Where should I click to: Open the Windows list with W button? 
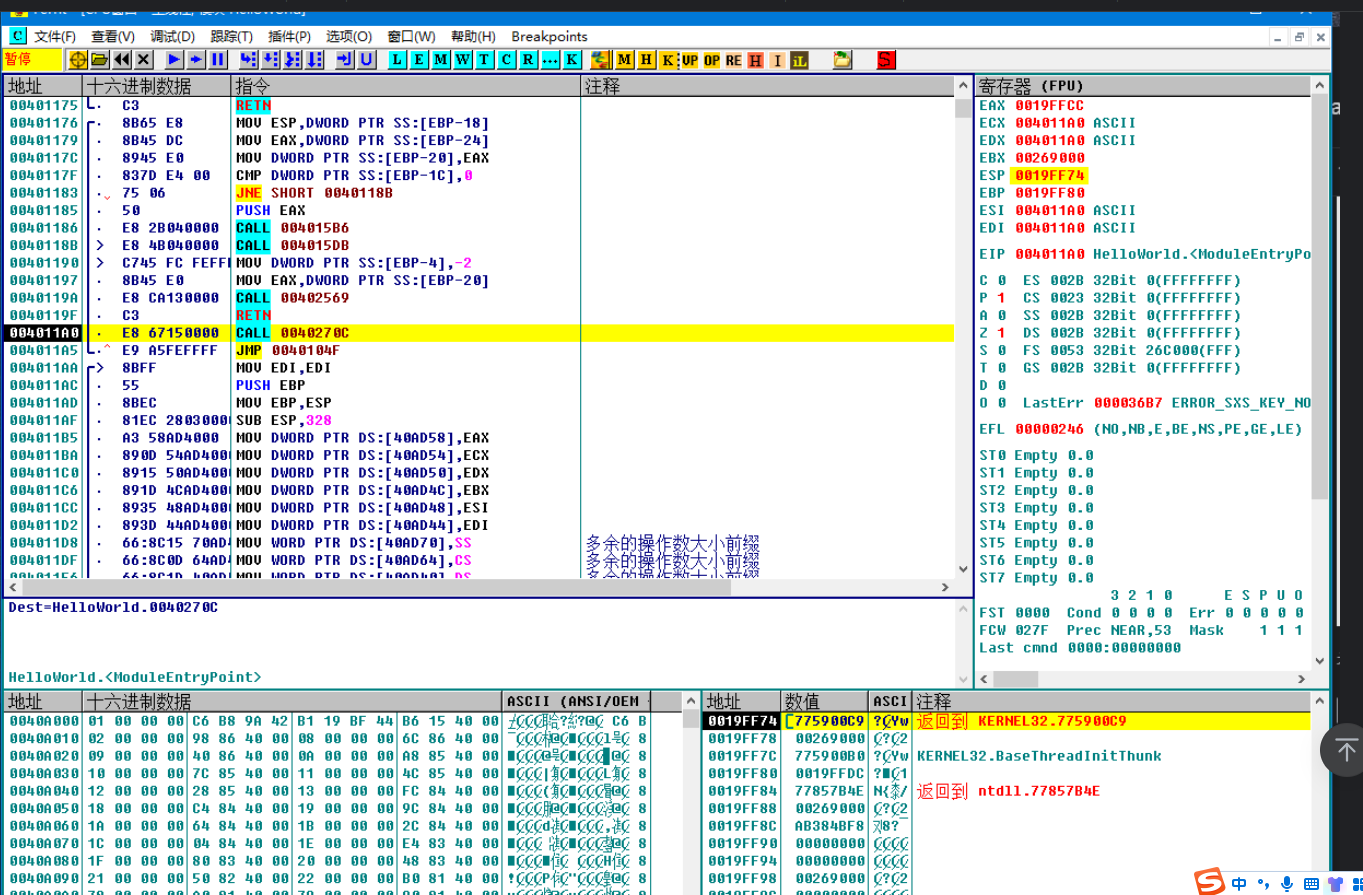point(462,60)
